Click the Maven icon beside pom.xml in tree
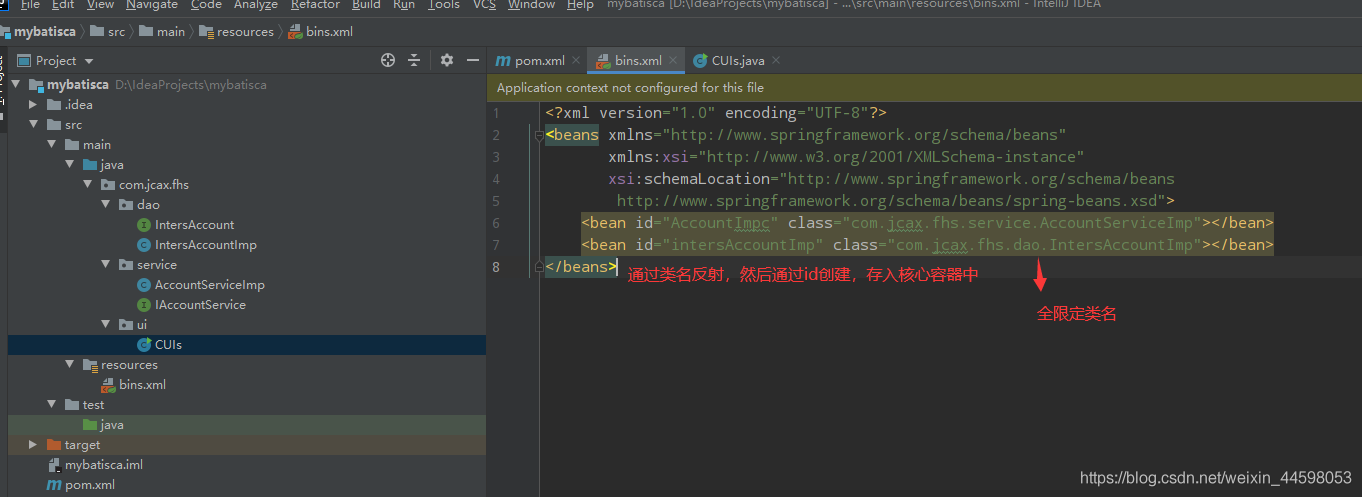This screenshot has height=497, width=1362. pos(54,485)
